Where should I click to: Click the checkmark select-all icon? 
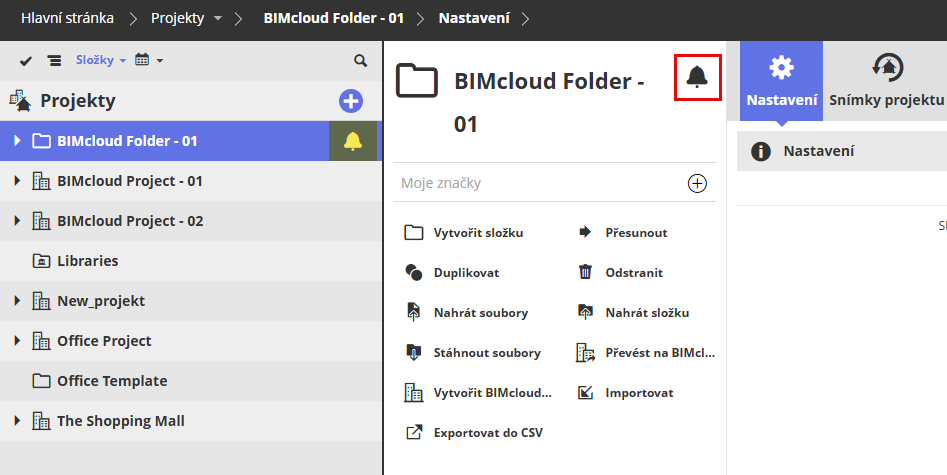tap(26, 61)
